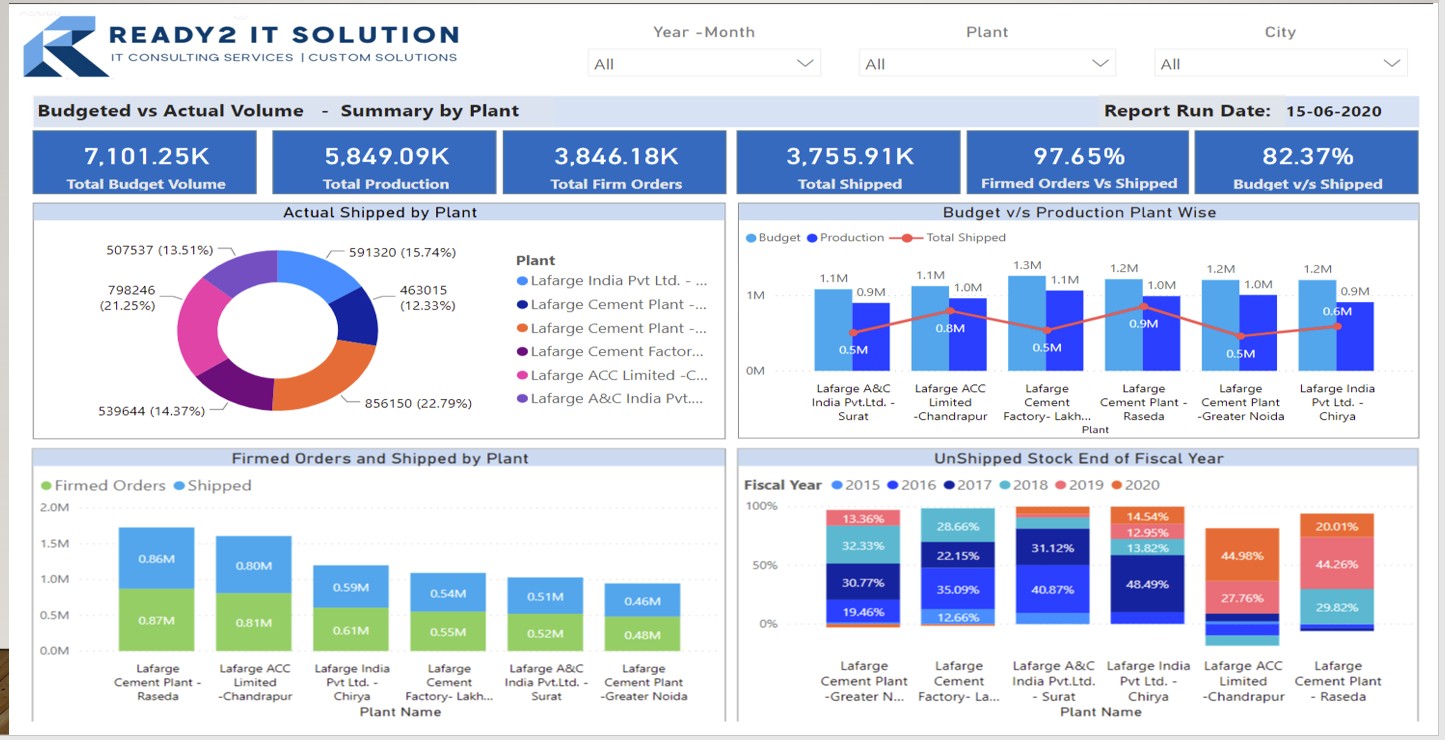
Task: Click the 1.3M budget bar for Lakh factory
Action: click(x=1027, y=323)
